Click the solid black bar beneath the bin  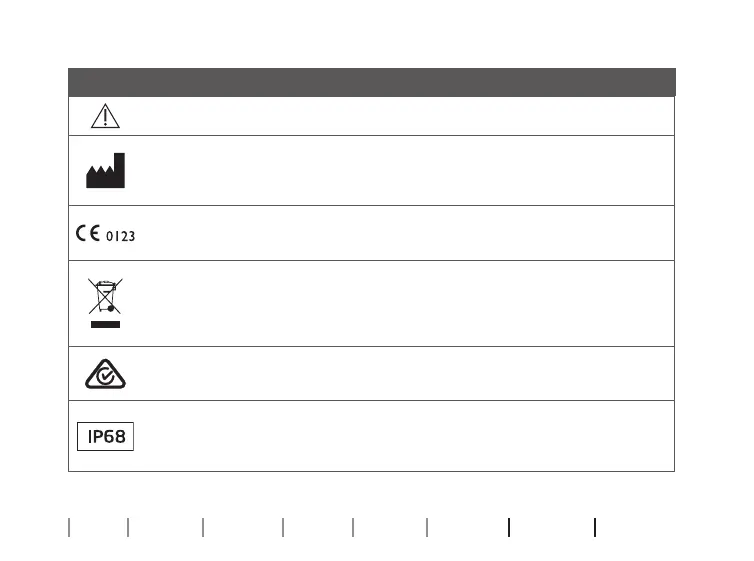105,325
